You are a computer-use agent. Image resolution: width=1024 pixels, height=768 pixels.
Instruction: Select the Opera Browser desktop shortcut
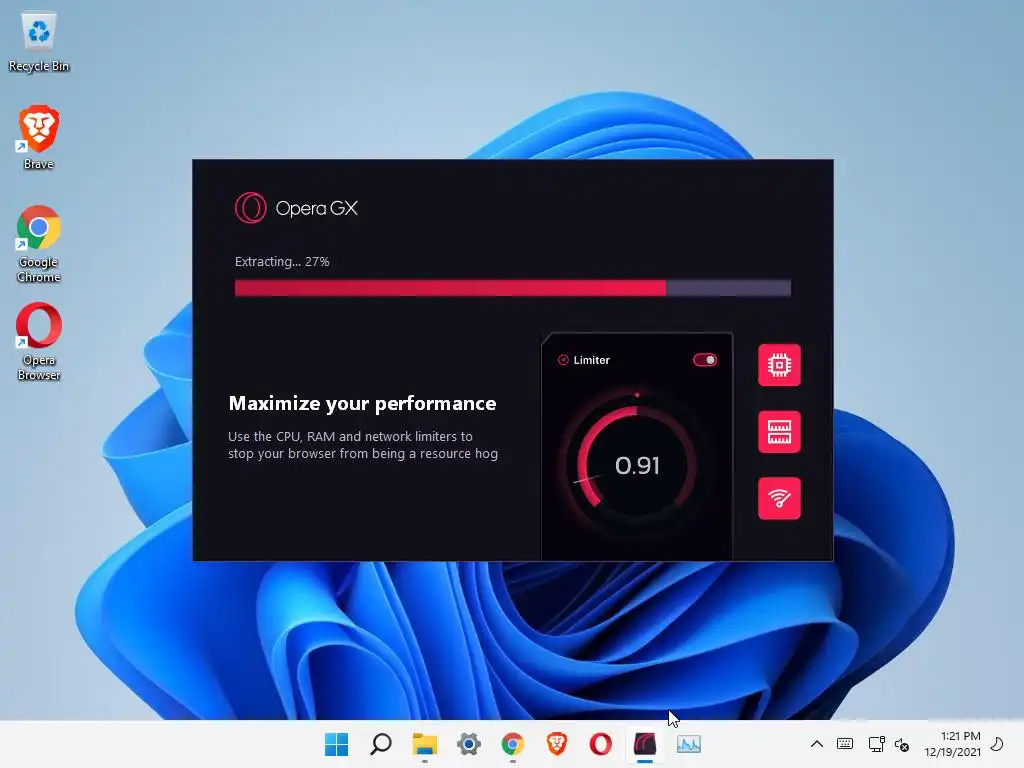click(x=39, y=342)
